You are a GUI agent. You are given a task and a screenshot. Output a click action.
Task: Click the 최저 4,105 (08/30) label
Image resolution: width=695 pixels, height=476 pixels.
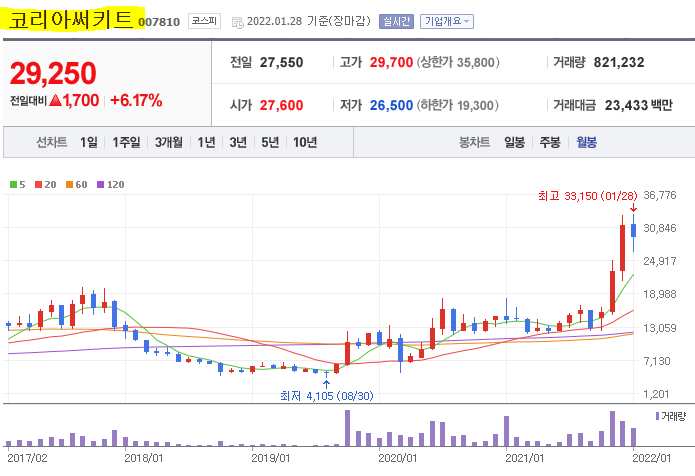pyautogui.click(x=327, y=396)
